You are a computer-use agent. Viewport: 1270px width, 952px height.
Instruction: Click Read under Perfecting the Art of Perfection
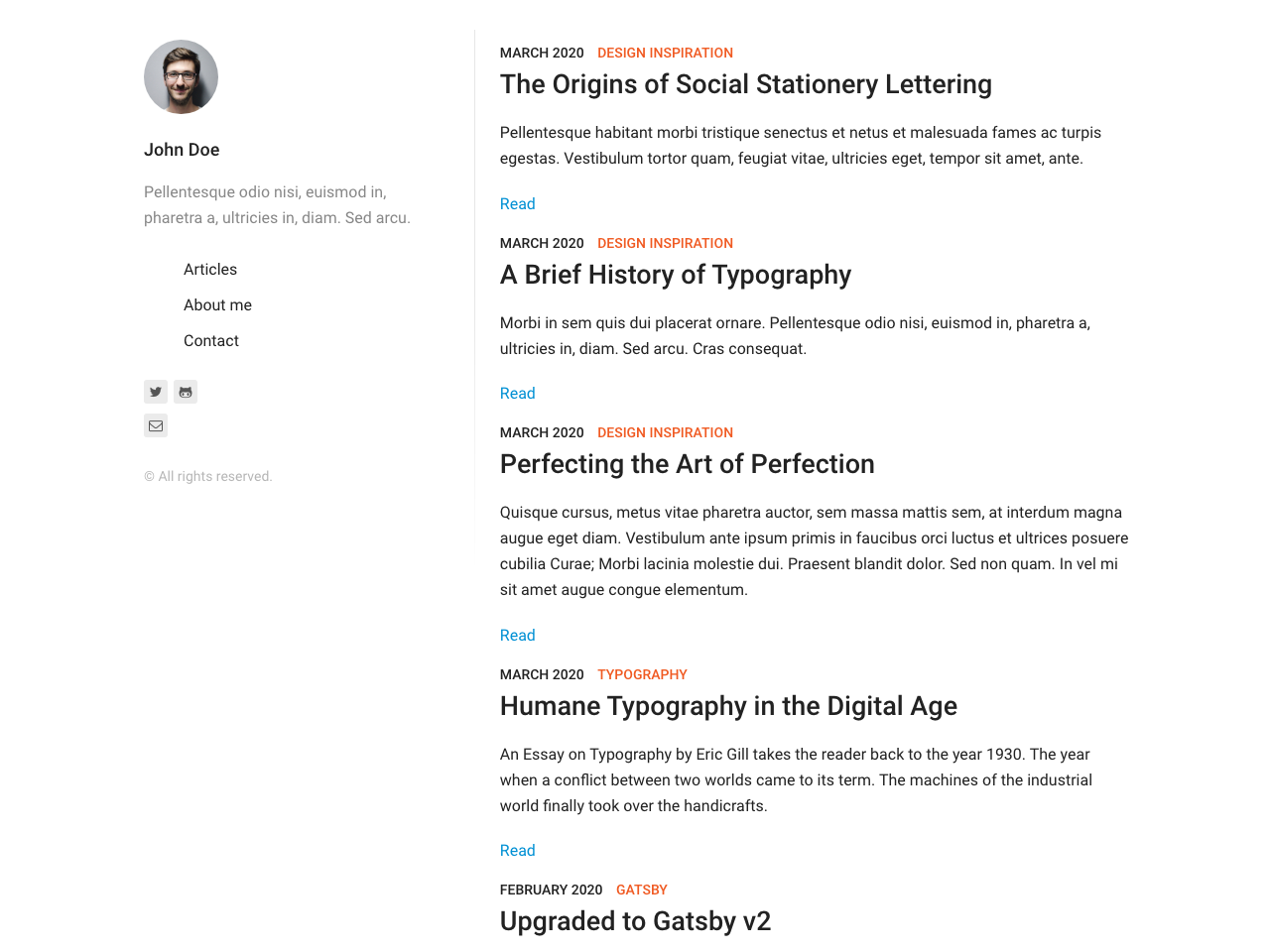[517, 636]
